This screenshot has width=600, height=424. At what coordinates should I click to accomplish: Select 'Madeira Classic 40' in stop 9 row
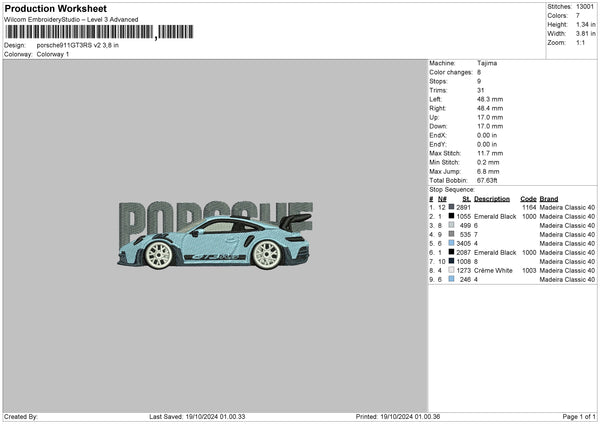(567, 280)
